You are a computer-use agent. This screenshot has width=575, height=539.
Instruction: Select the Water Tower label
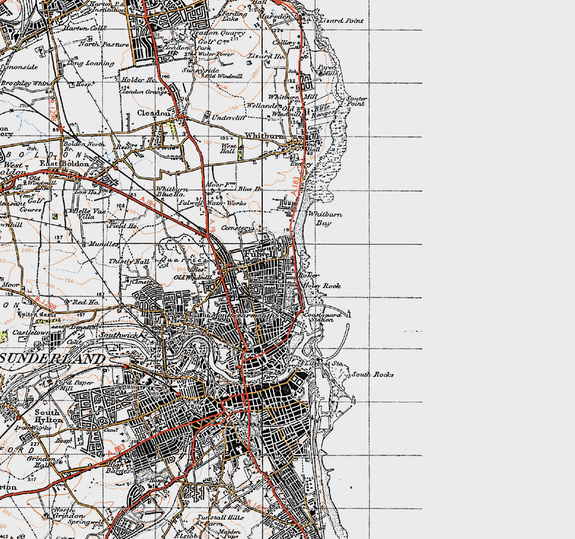click(215, 54)
